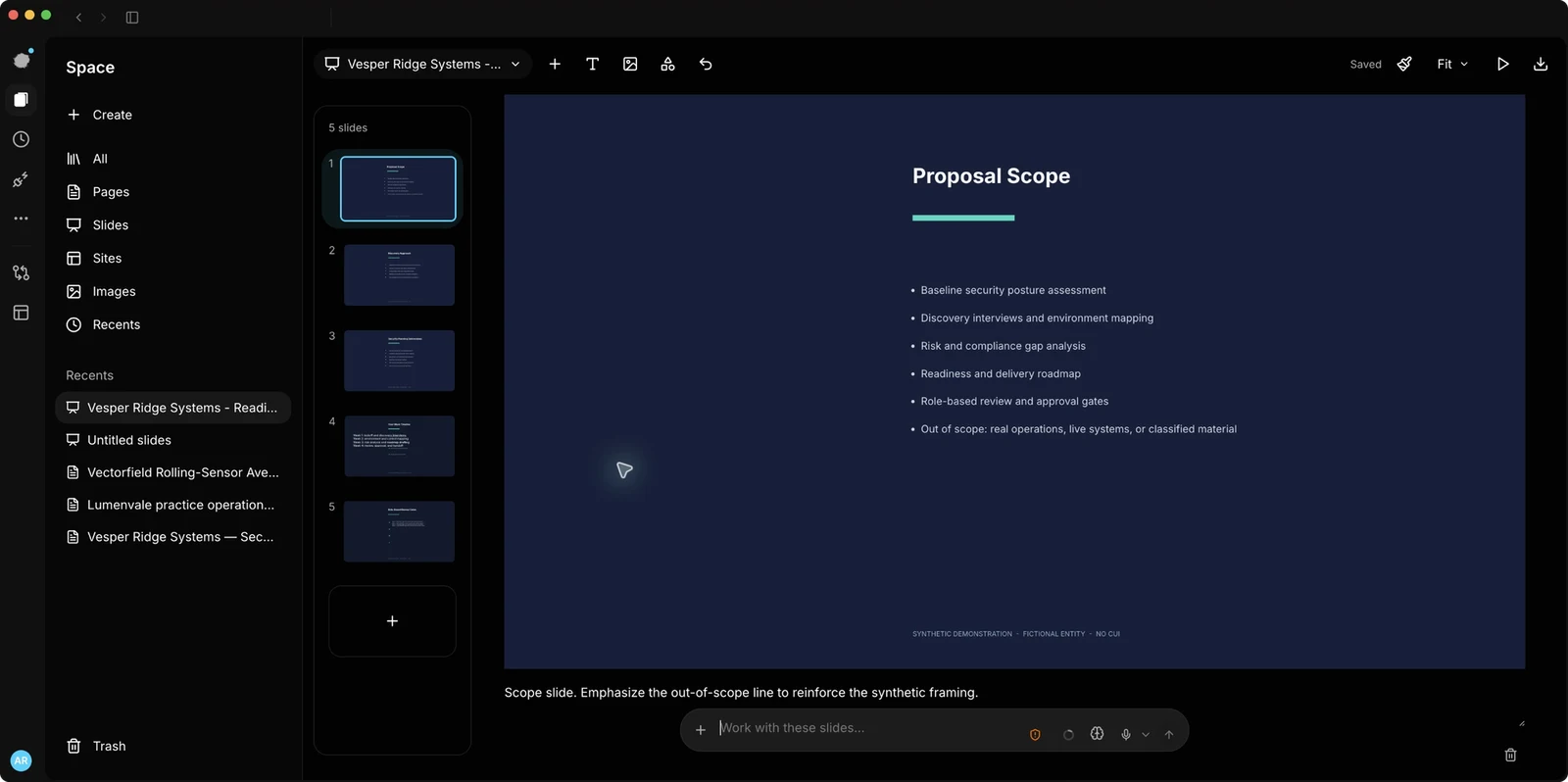Screen dimensions: 1568x782
Task: Click the orange shield warning icon in the prompt bar
Action: (x=1035, y=734)
